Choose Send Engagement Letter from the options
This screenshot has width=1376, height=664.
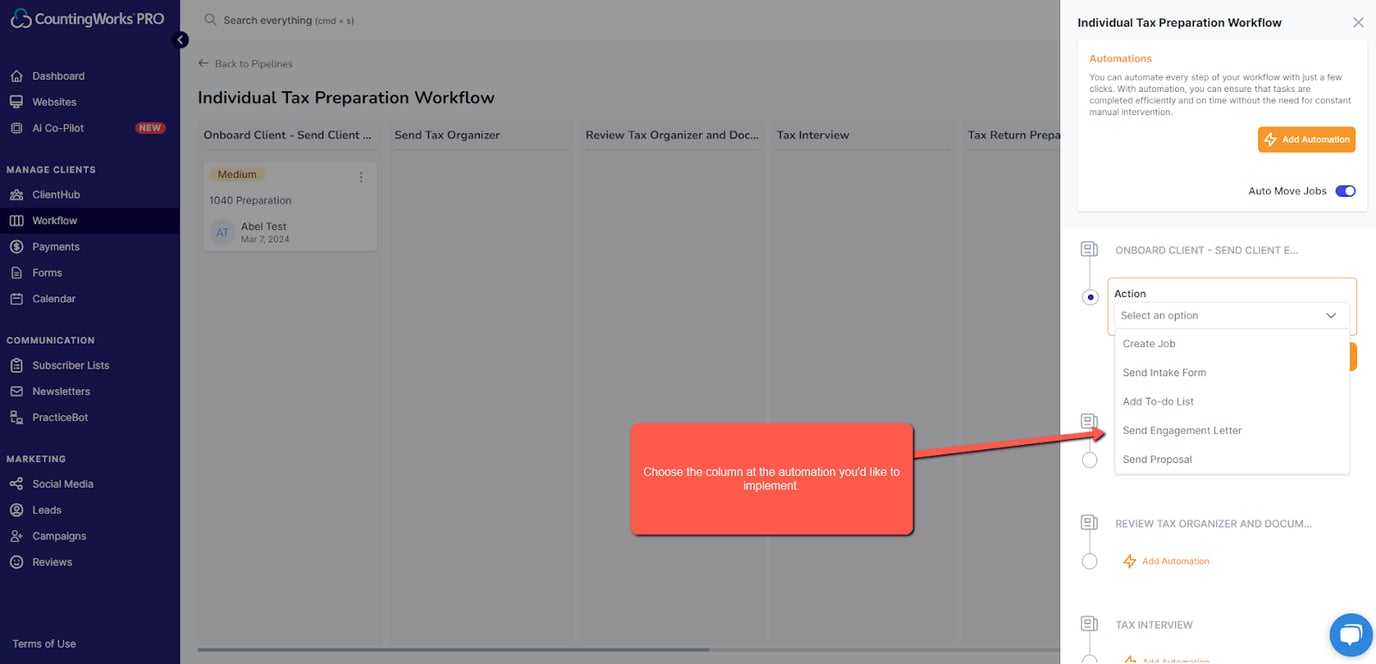(1182, 429)
